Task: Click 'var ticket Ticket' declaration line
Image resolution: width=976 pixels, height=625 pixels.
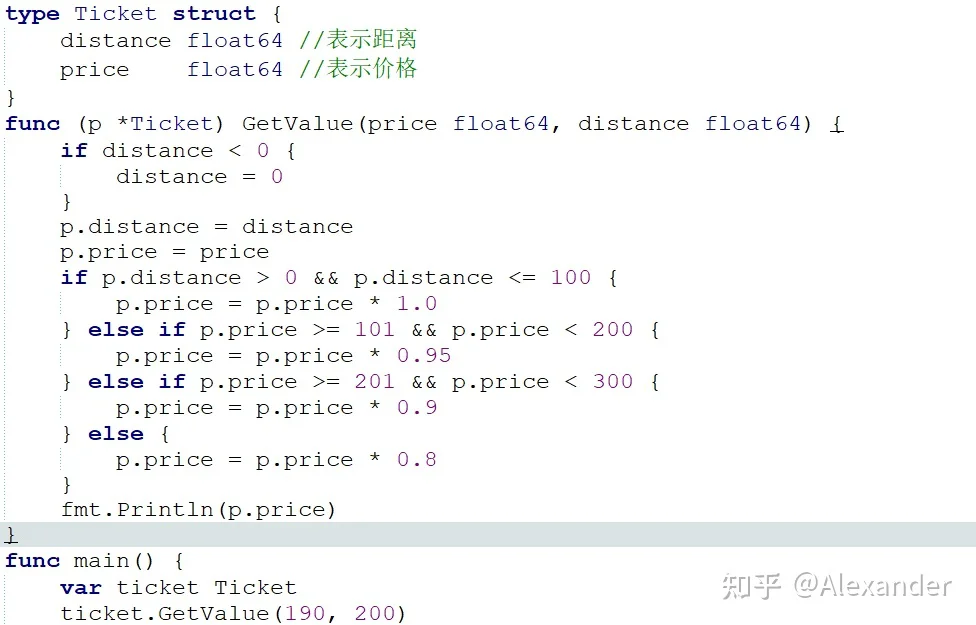Action: point(178,588)
